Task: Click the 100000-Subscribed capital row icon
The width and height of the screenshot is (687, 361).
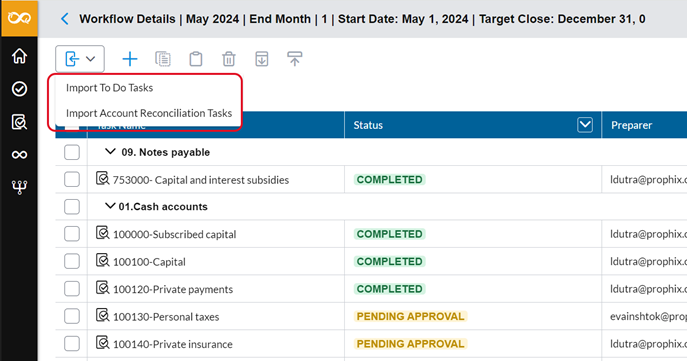Action: tap(103, 233)
